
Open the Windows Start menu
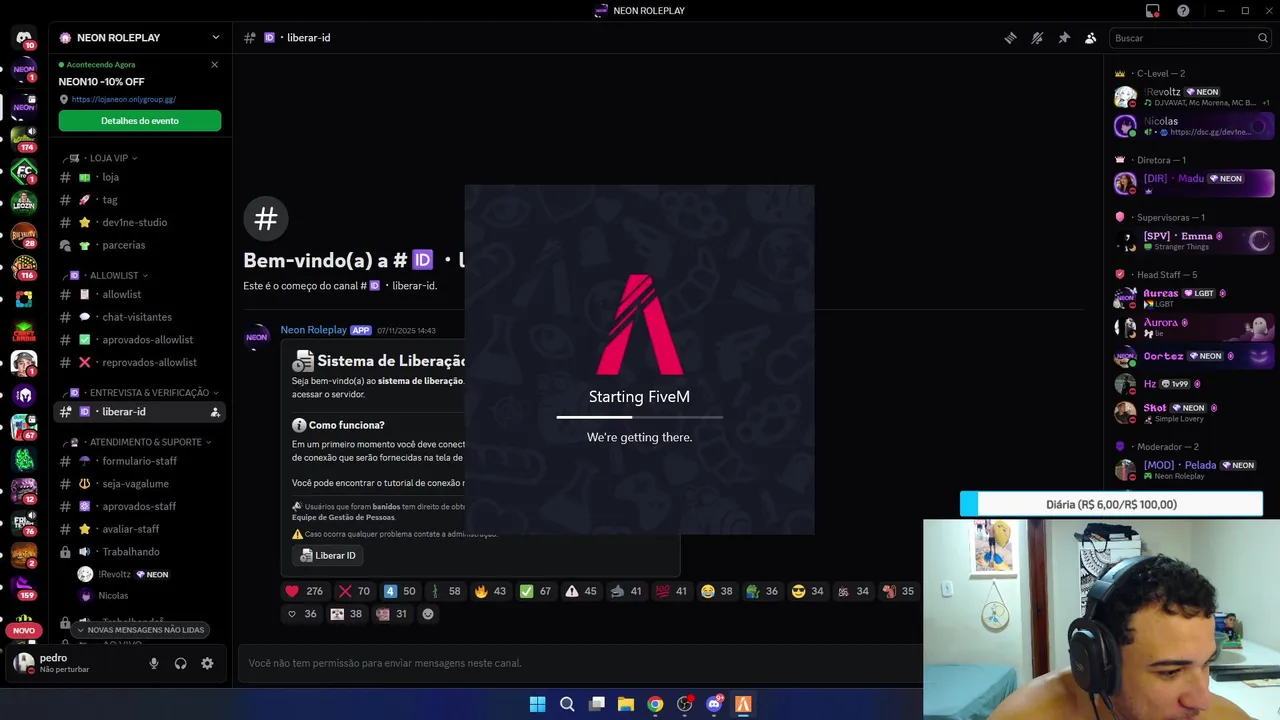pyautogui.click(x=537, y=704)
